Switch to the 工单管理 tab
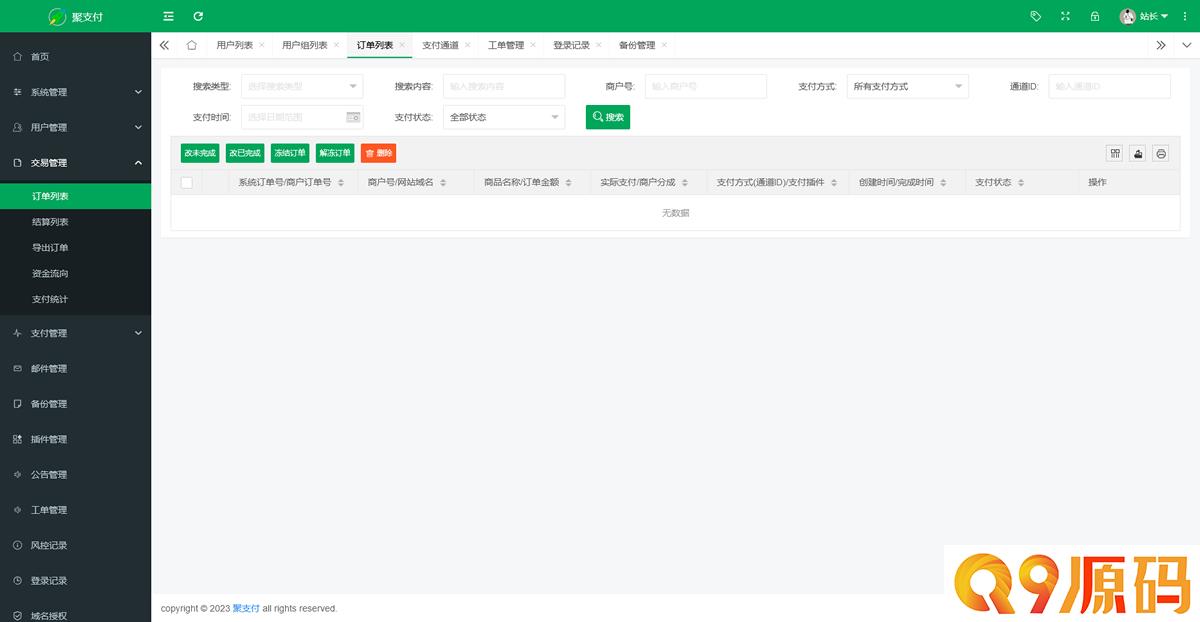The width and height of the screenshot is (1200, 622). (506, 45)
